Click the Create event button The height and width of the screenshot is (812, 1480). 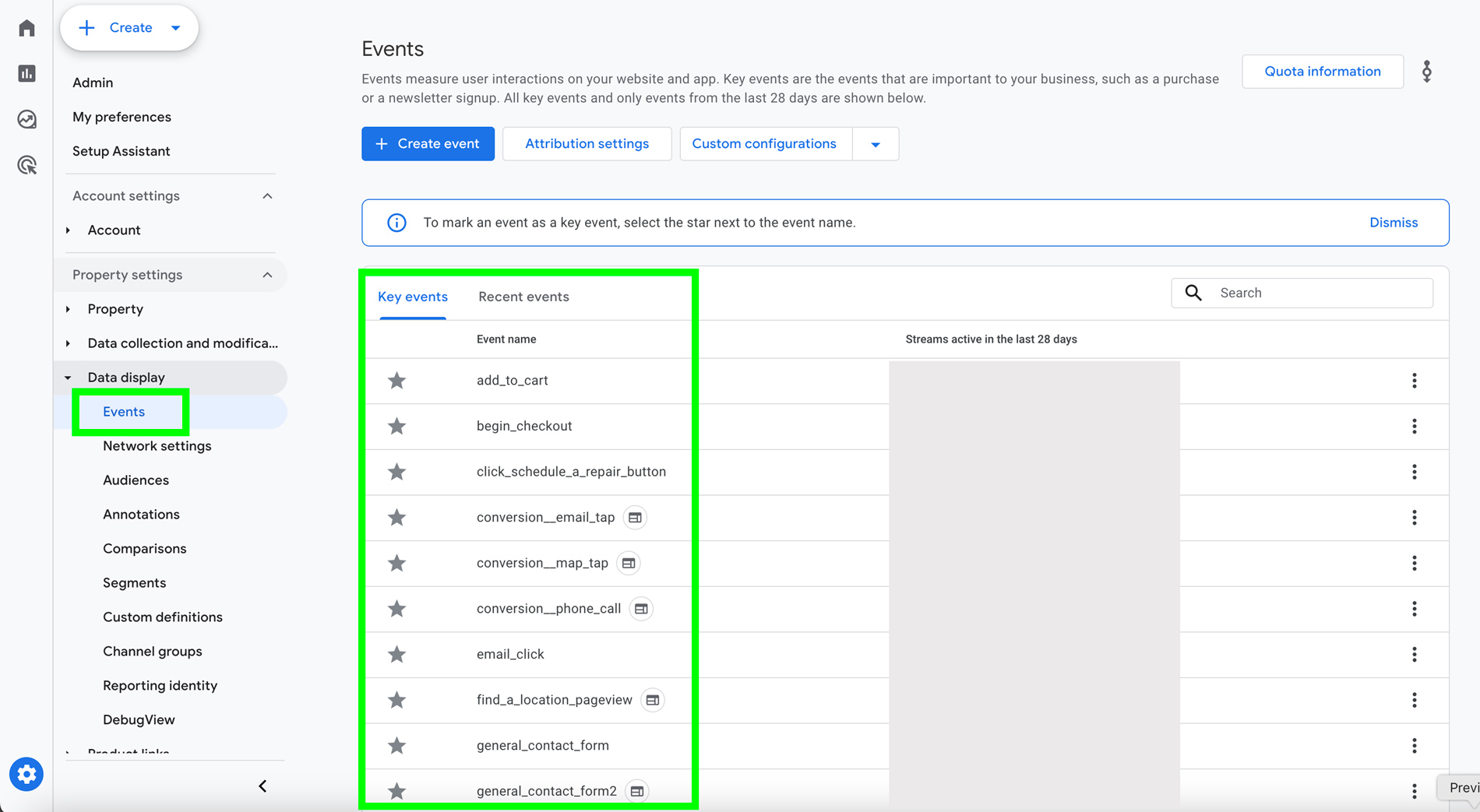(428, 143)
